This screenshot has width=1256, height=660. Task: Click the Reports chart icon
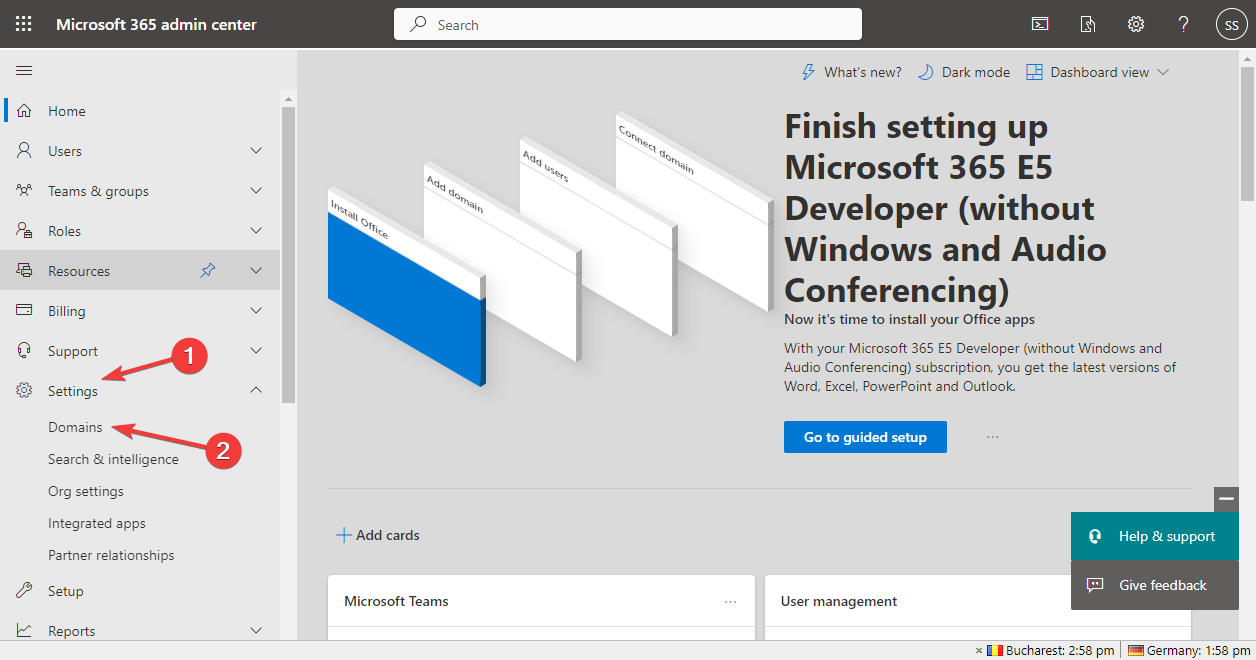[x=24, y=631]
